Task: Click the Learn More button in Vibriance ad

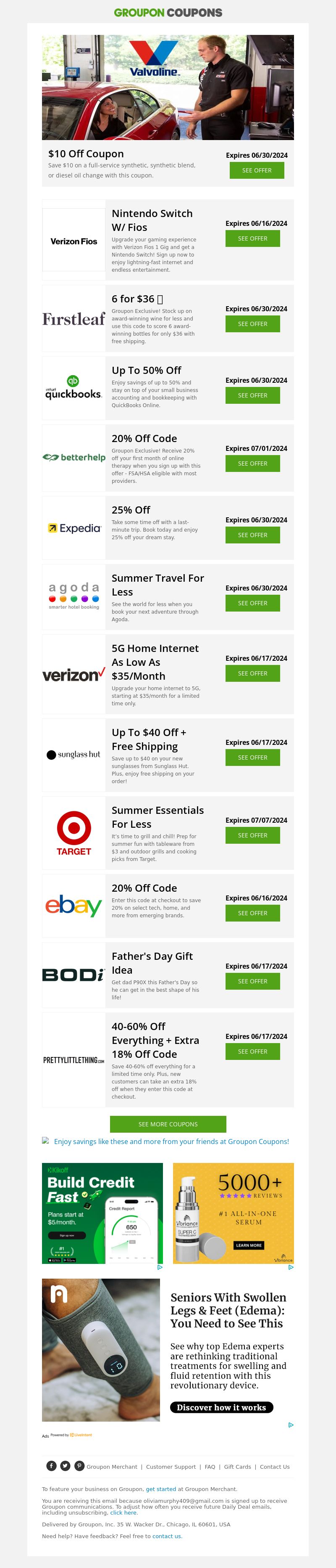Action: point(249,1245)
